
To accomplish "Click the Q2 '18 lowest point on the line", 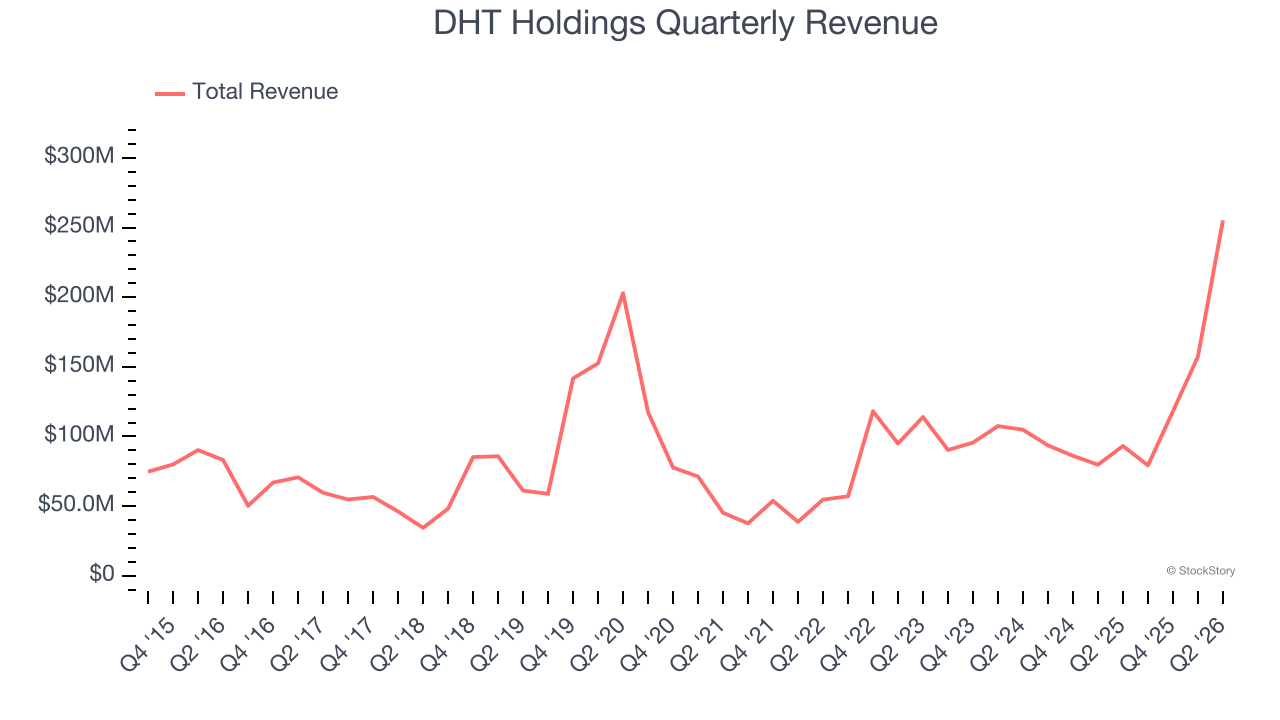I will click(x=423, y=527).
